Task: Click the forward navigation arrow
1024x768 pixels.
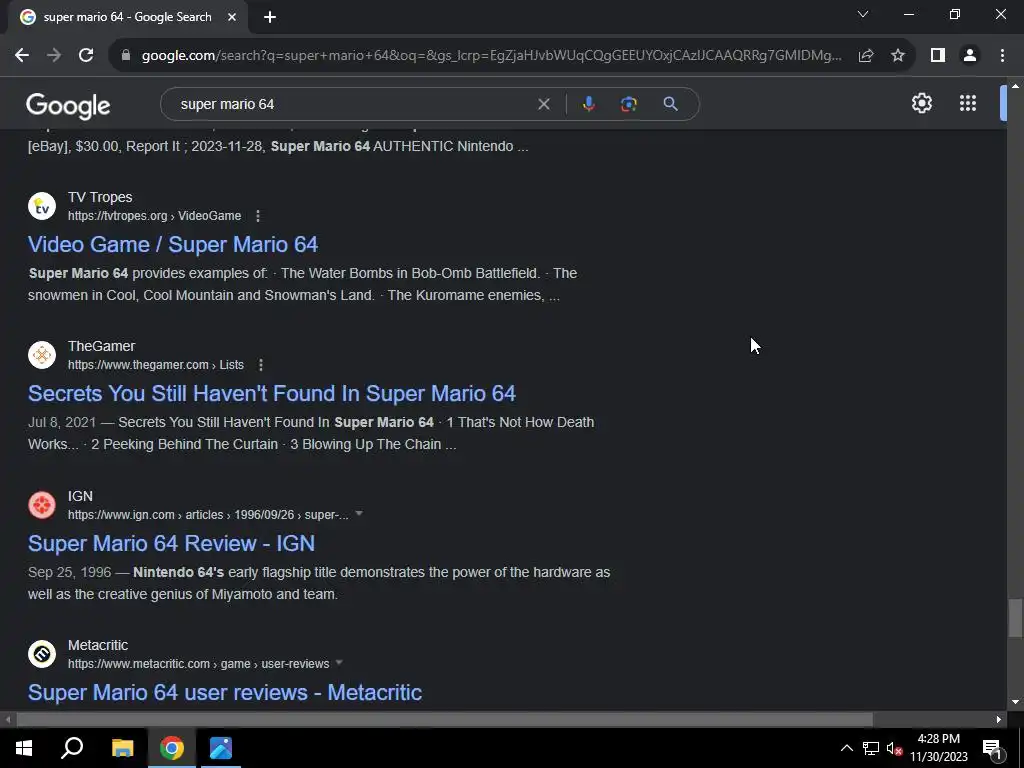Action: tap(54, 56)
